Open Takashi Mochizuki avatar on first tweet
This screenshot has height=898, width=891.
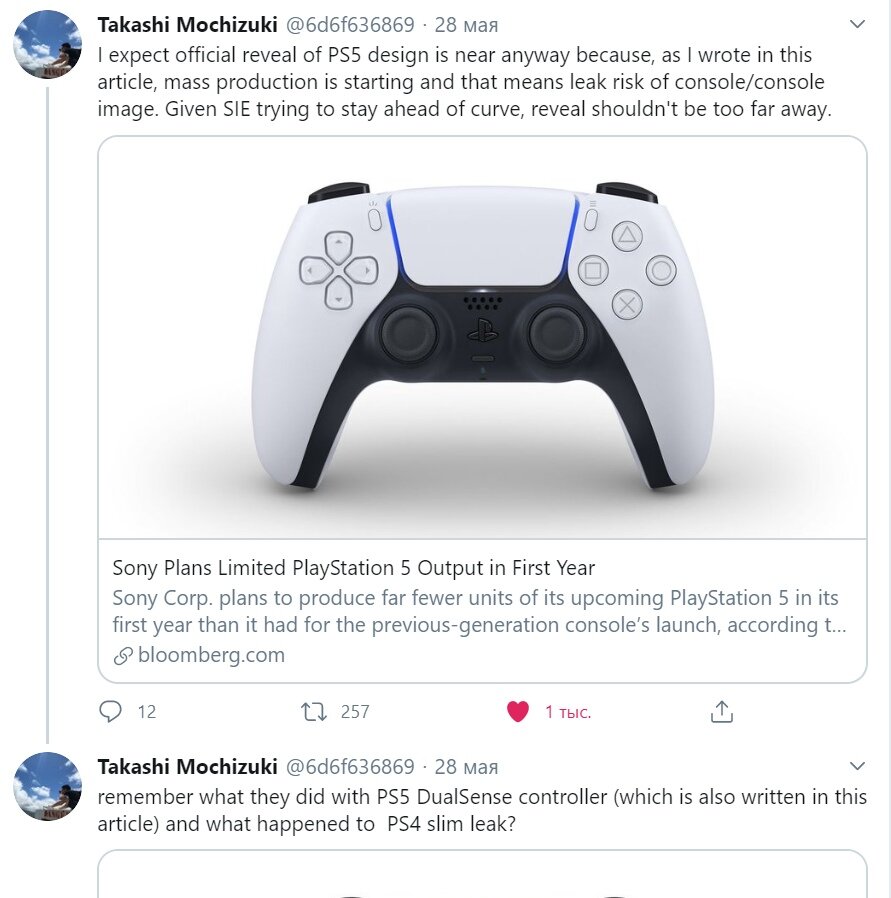coord(48,44)
